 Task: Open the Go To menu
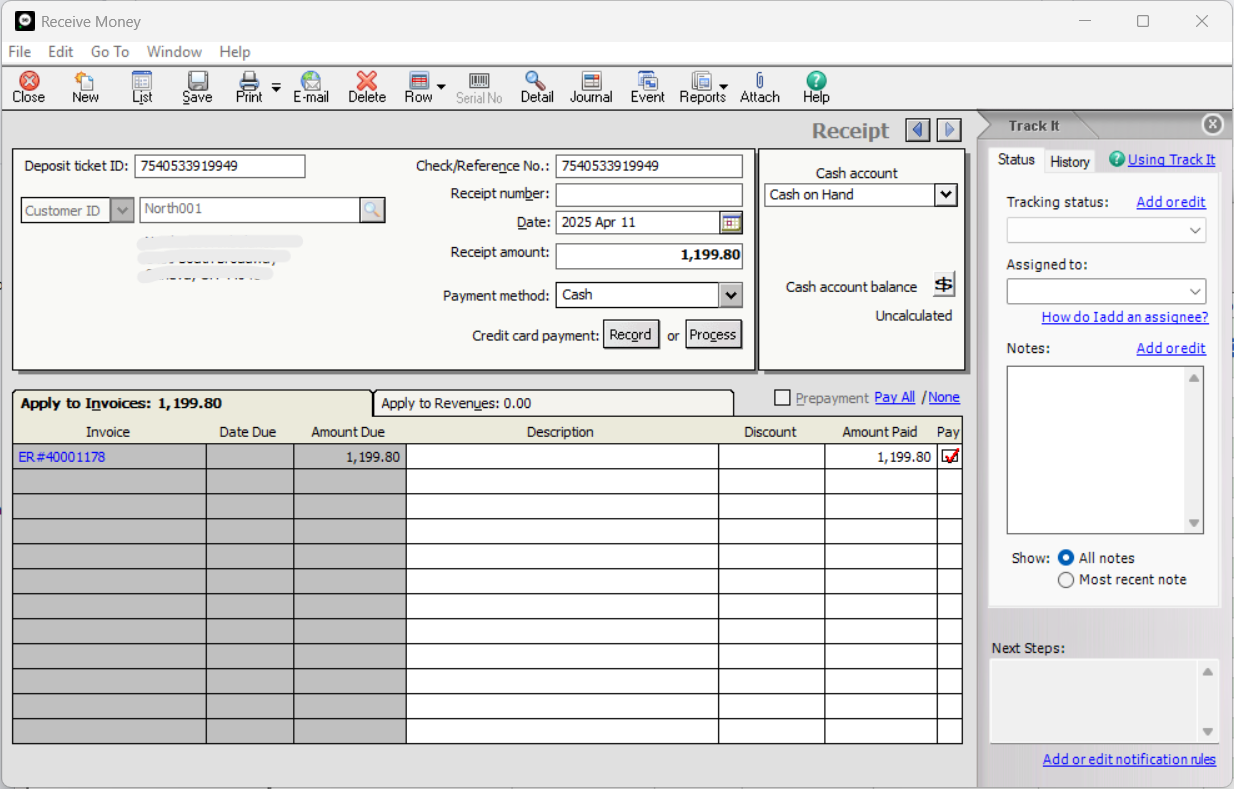pos(110,52)
